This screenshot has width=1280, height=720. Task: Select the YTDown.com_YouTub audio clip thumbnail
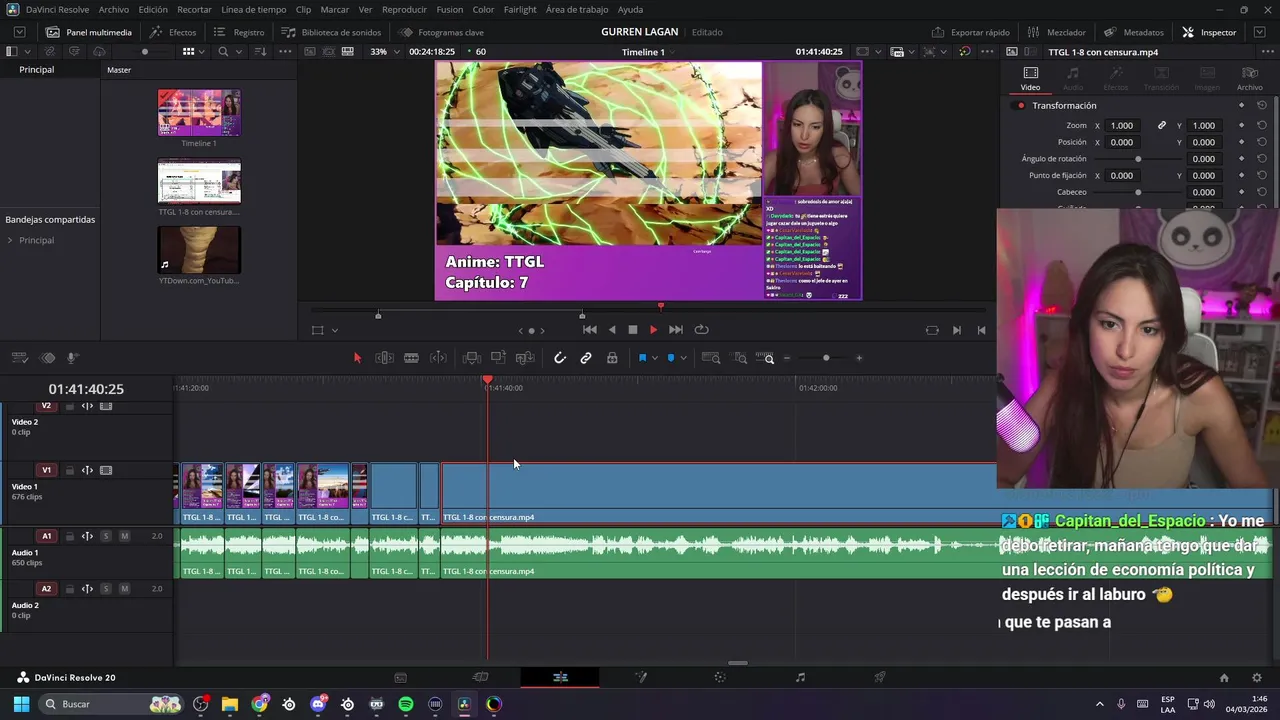click(199, 250)
